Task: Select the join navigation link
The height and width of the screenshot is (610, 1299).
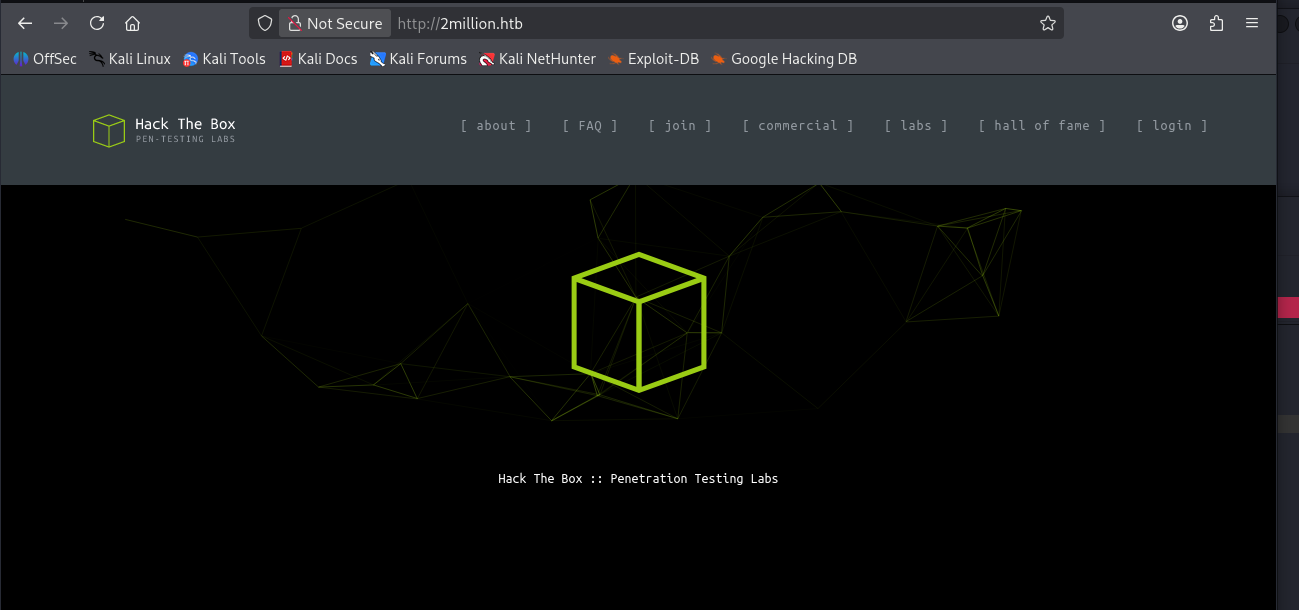Action: pyautogui.click(x=680, y=126)
